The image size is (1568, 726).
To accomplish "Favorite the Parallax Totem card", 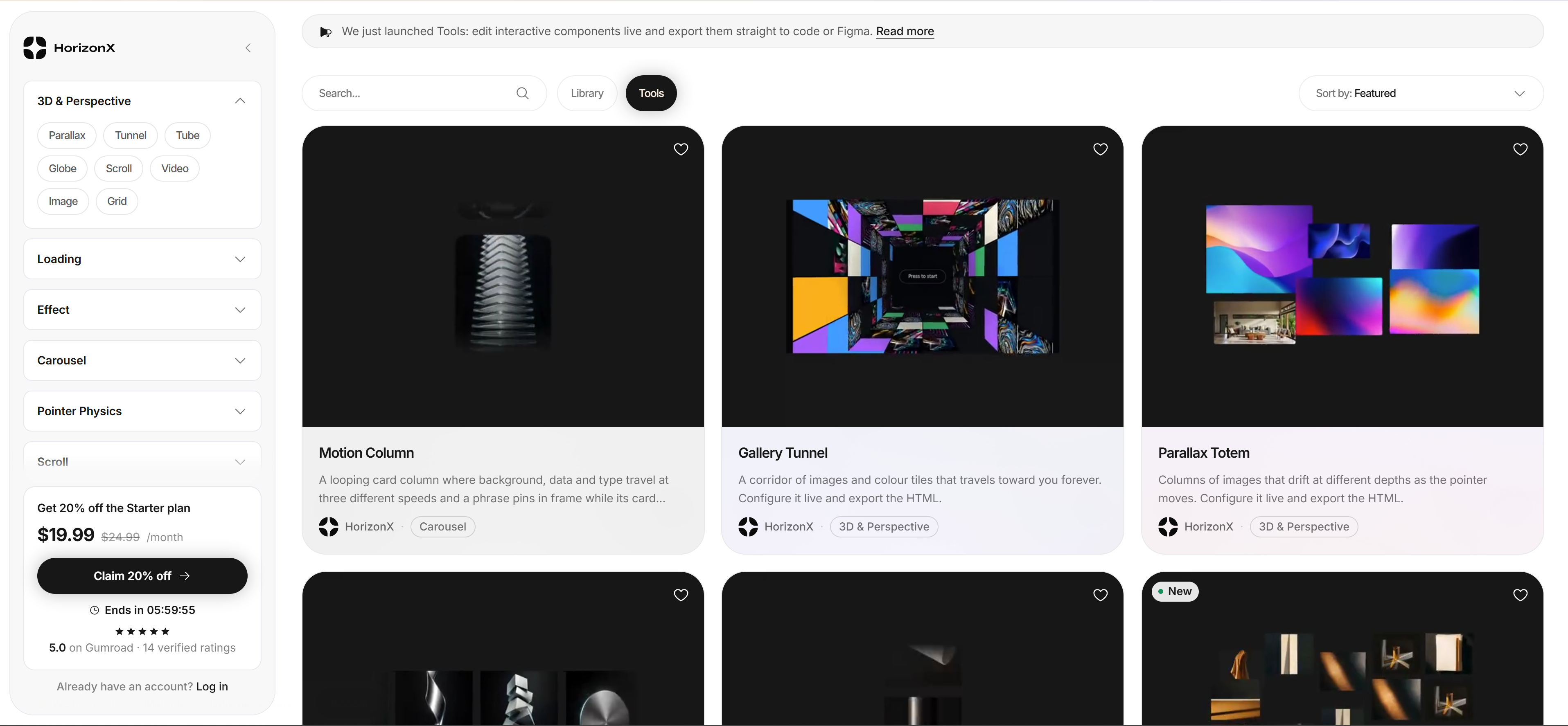I will 1521,149.
